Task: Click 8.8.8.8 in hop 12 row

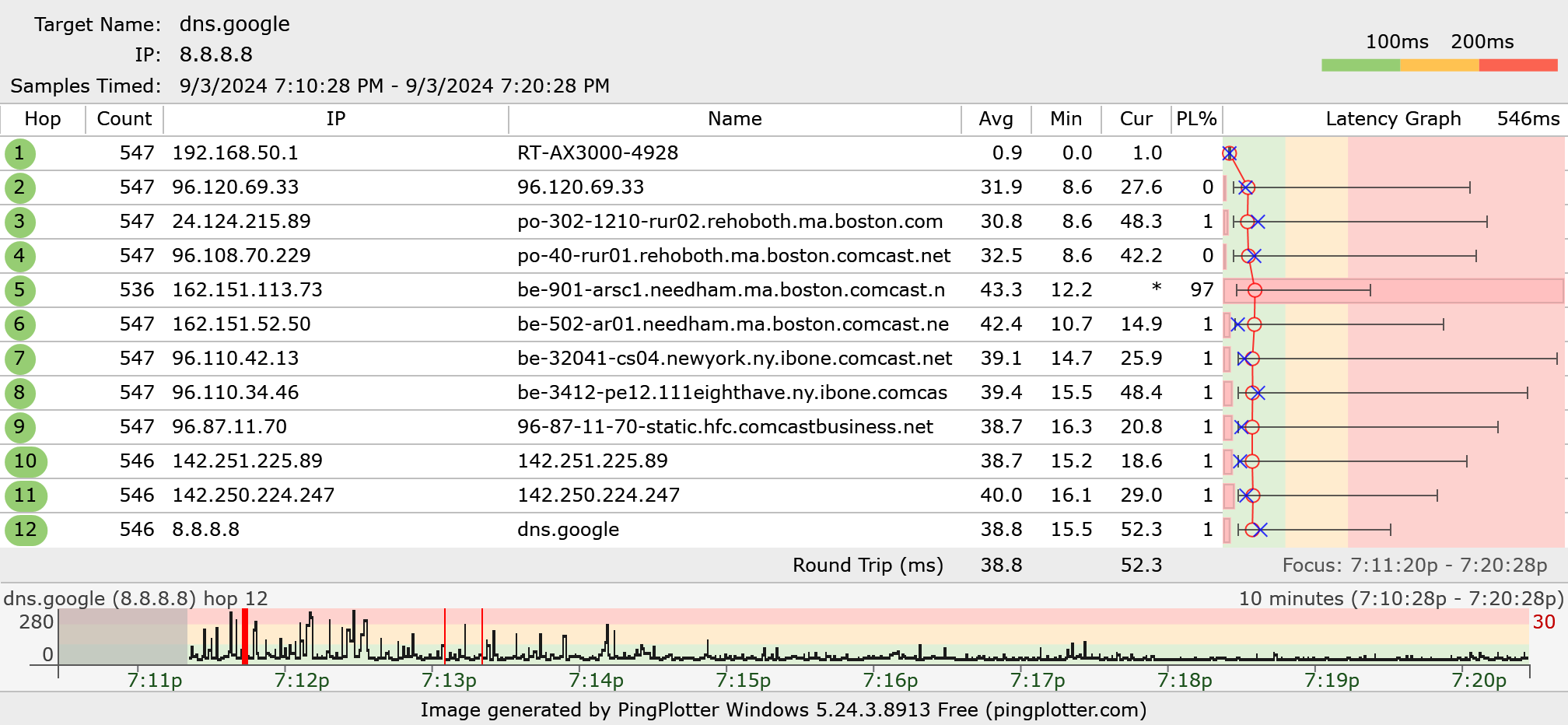Action: (206, 530)
